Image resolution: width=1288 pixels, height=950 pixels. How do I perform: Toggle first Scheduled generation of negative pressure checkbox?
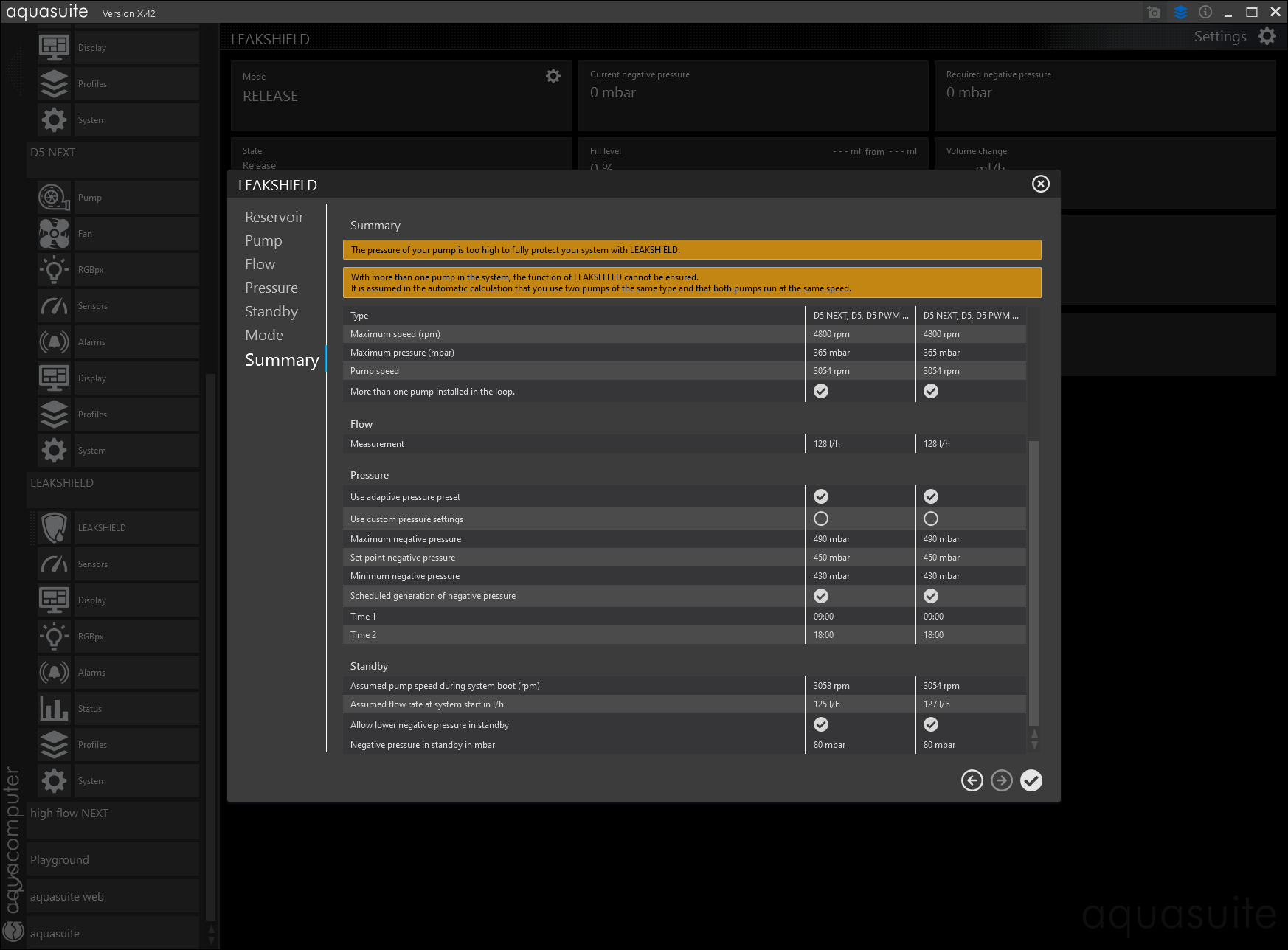(x=820, y=596)
